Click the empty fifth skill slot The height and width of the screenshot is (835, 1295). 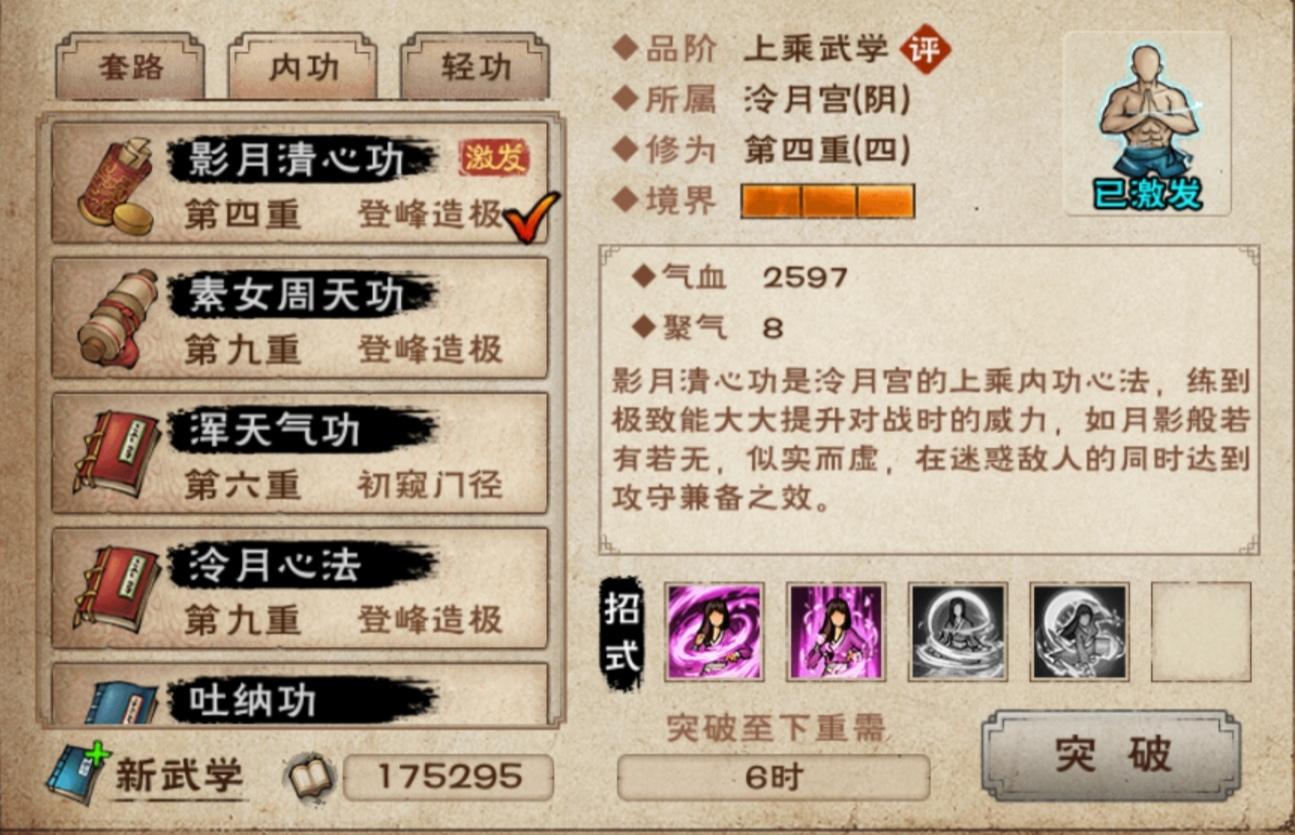(1201, 632)
